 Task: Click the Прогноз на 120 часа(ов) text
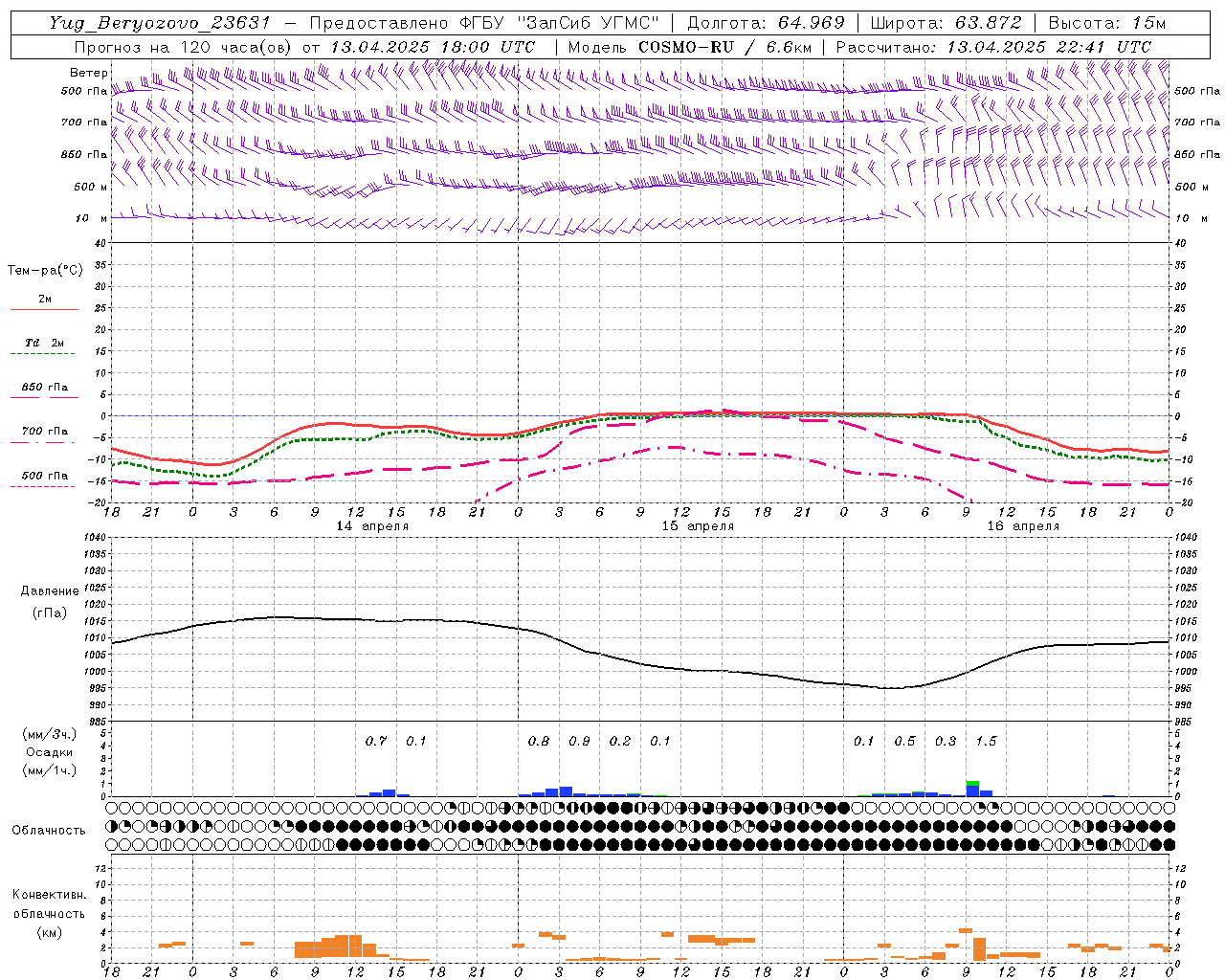click(x=184, y=47)
